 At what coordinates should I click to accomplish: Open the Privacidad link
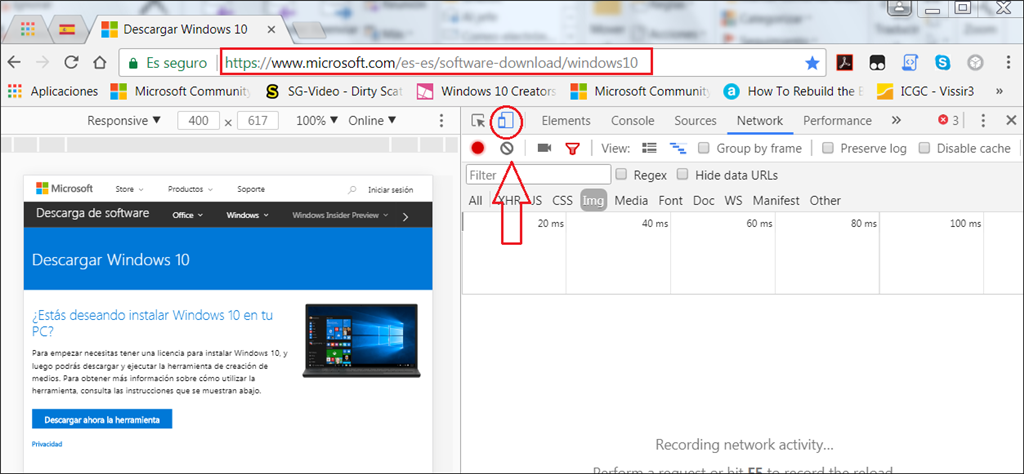(x=46, y=444)
